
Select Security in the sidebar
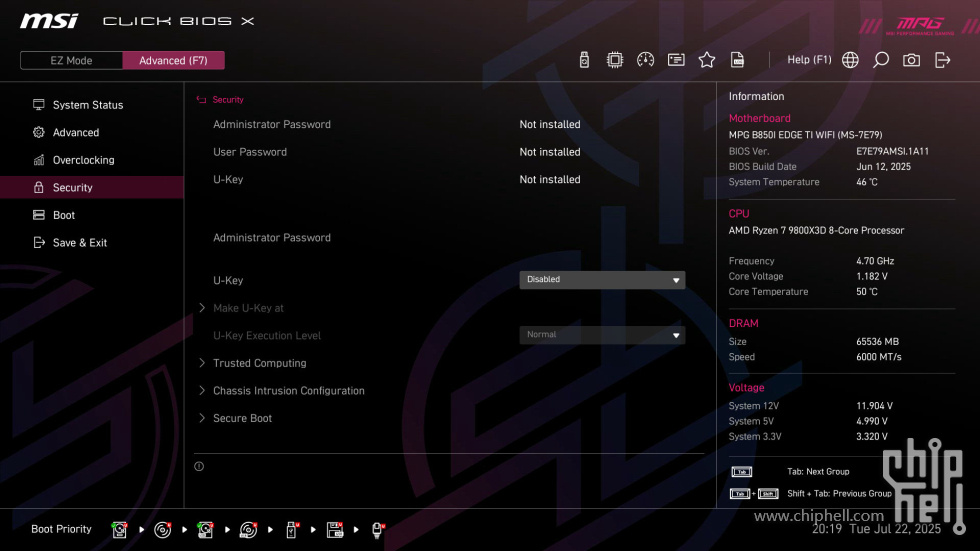click(92, 187)
